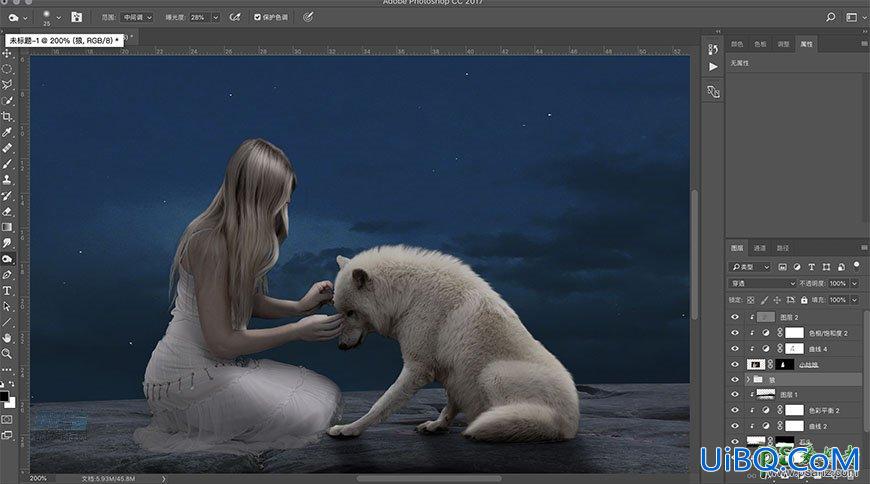Screen dimensions: 870x484
Task: Hide the 曲线 4 layer
Action: tap(735, 349)
